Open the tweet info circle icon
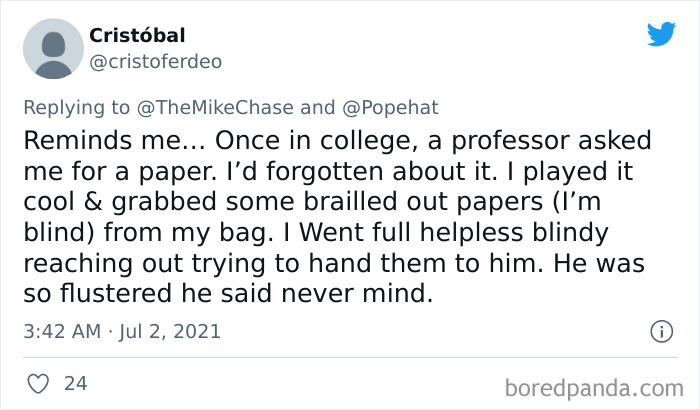The width and height of the screenshot is (700, 410). pos(660,330)
